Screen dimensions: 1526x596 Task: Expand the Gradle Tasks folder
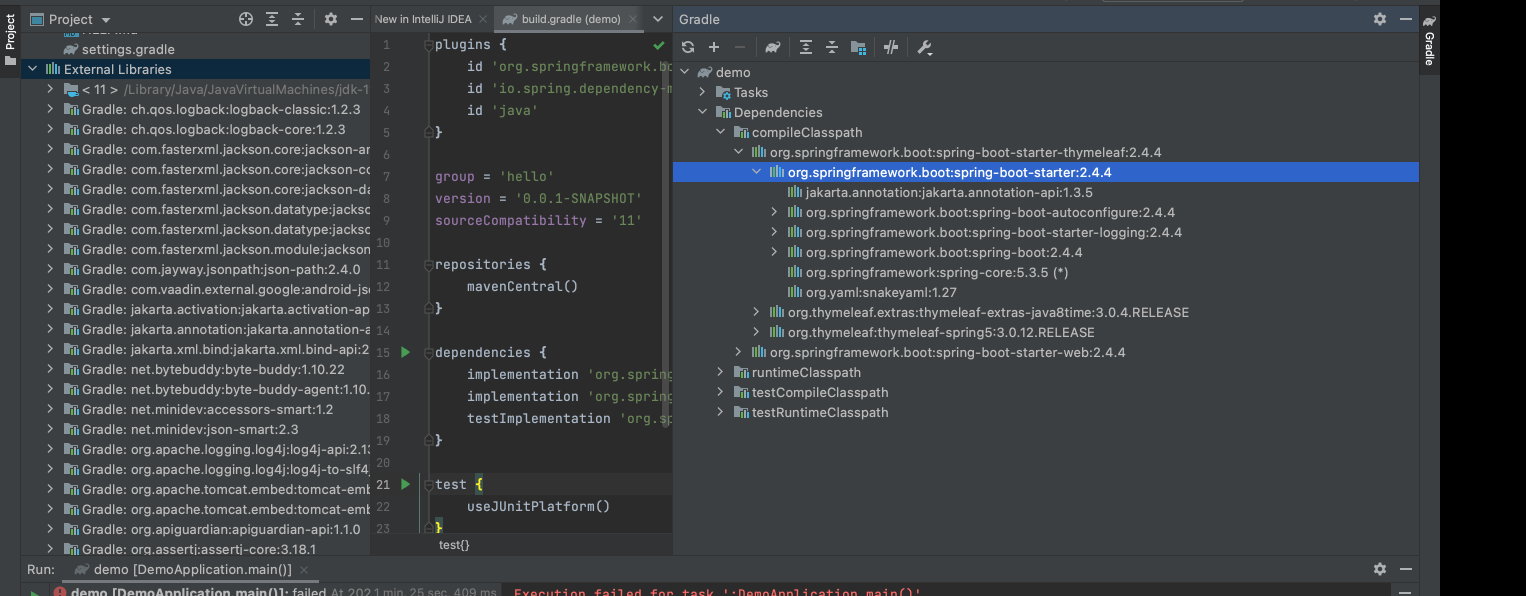702,92
